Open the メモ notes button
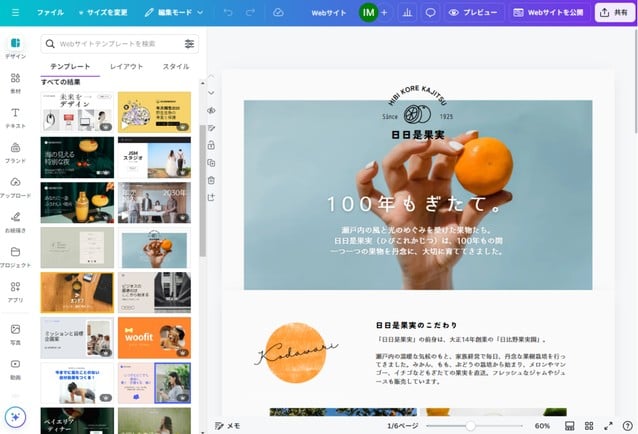Viewport: 638px width, 434px height. pyautogui.click(x=227, y=426)
